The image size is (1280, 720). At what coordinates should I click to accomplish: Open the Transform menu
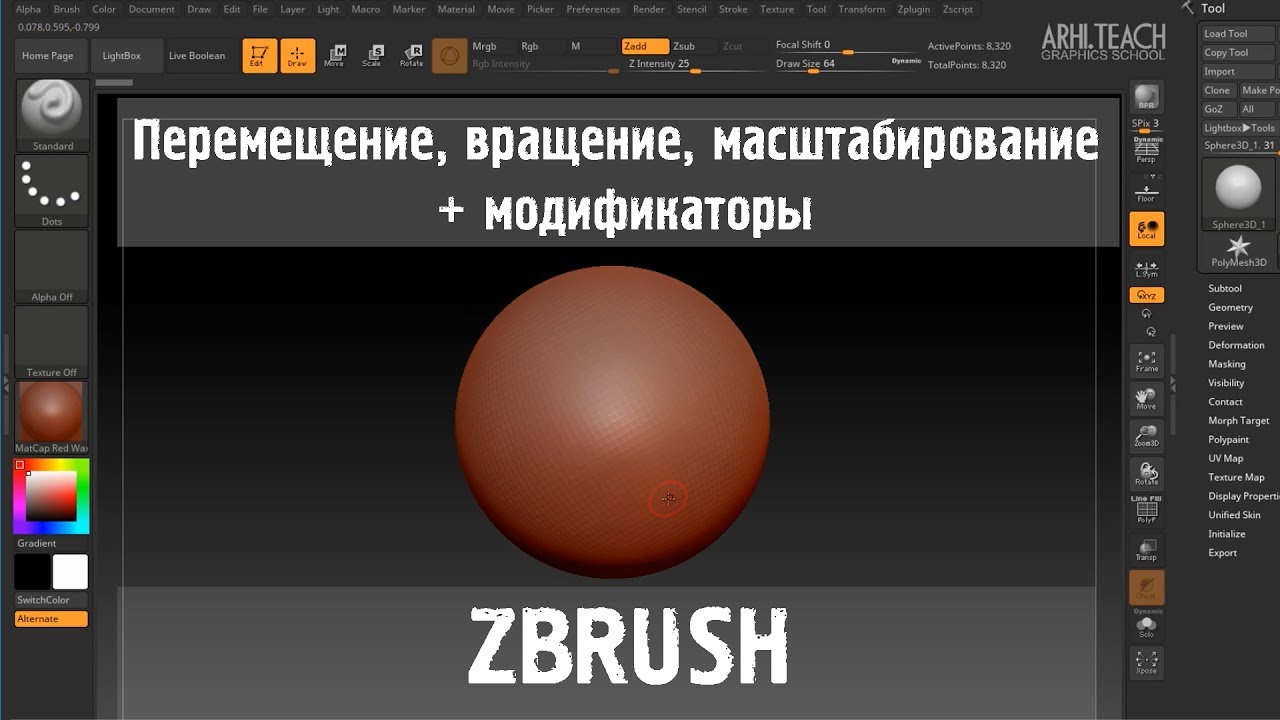[861, 9]
